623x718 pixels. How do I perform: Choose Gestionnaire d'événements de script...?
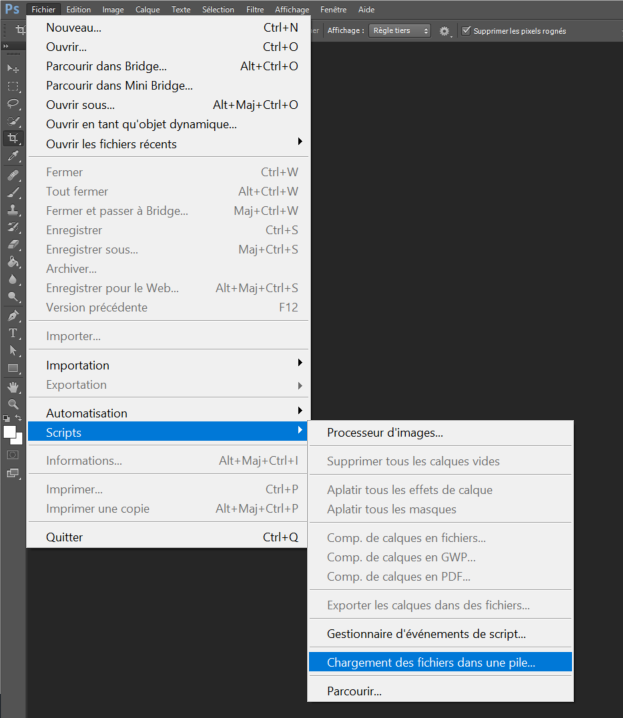440,634
